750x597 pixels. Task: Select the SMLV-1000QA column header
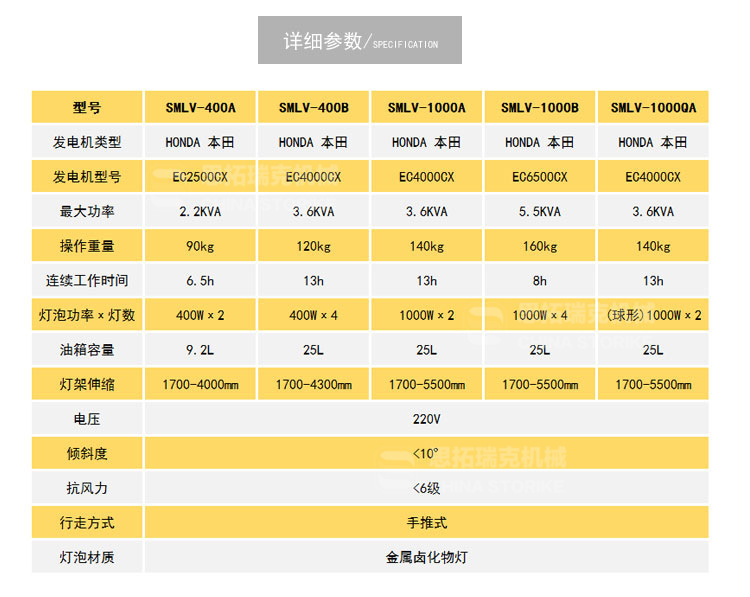click(x=653, y=108)
